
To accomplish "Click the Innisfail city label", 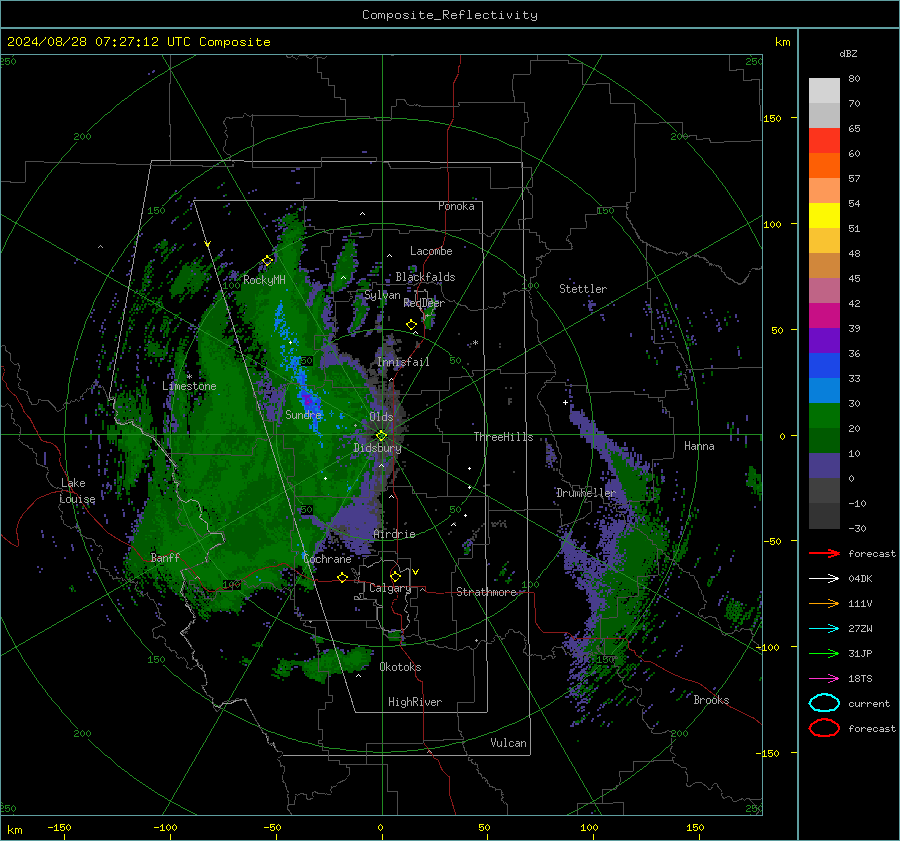I will pyautogui.click(x=403, y=362).
